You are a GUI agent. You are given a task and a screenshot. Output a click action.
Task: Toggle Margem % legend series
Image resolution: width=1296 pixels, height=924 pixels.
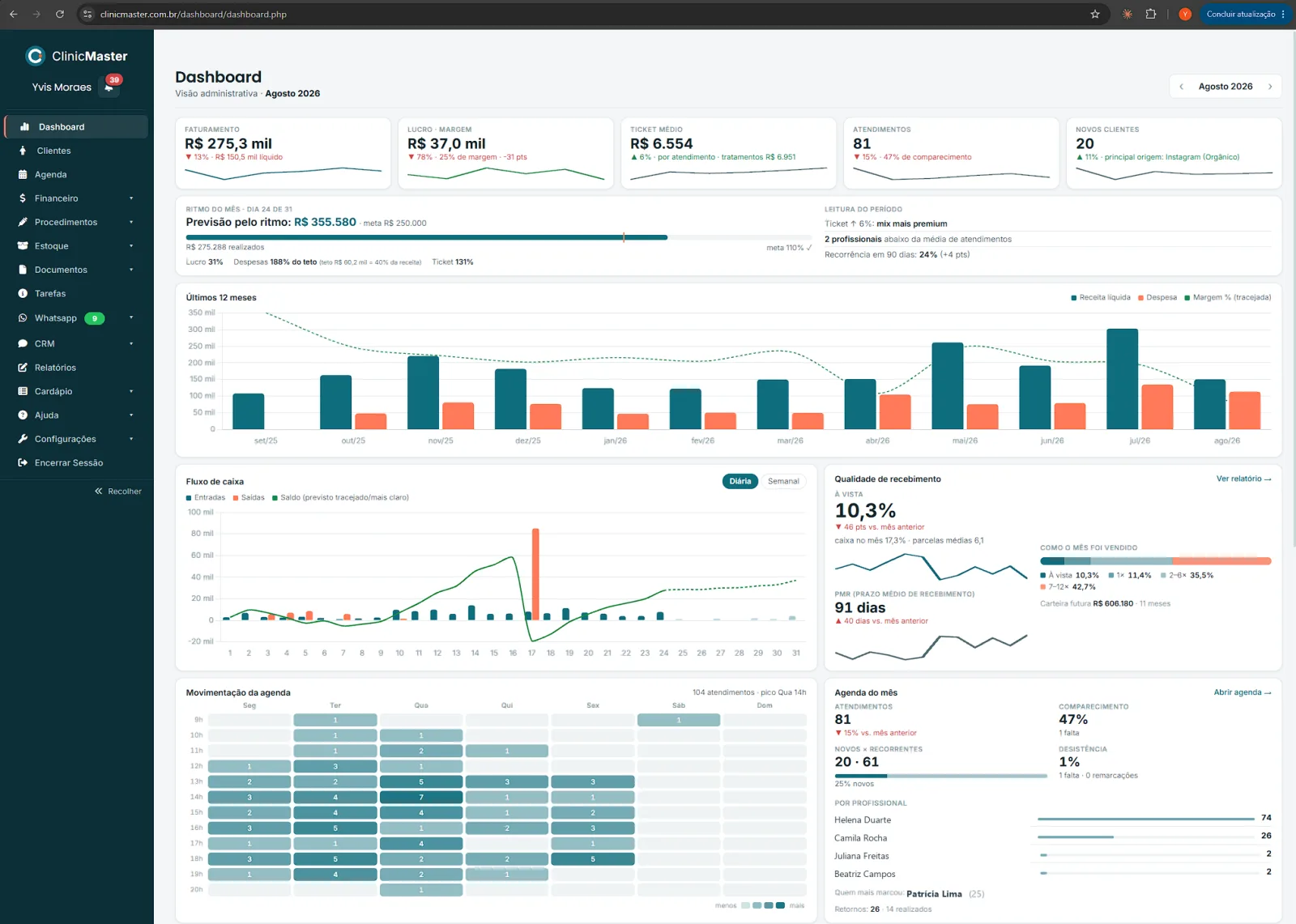1228,297
